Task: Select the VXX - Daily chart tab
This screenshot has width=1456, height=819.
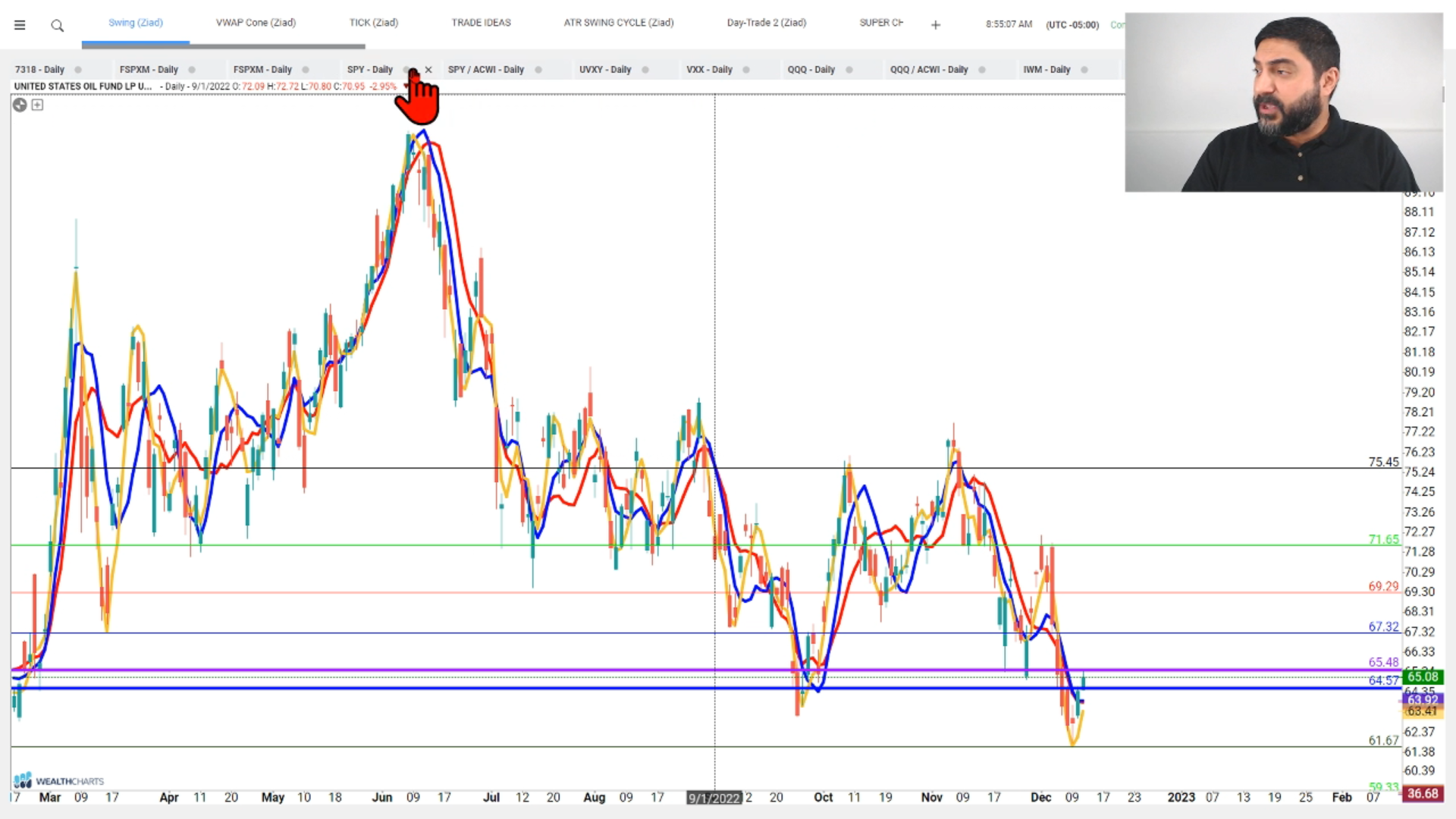Action: [709, 70]
